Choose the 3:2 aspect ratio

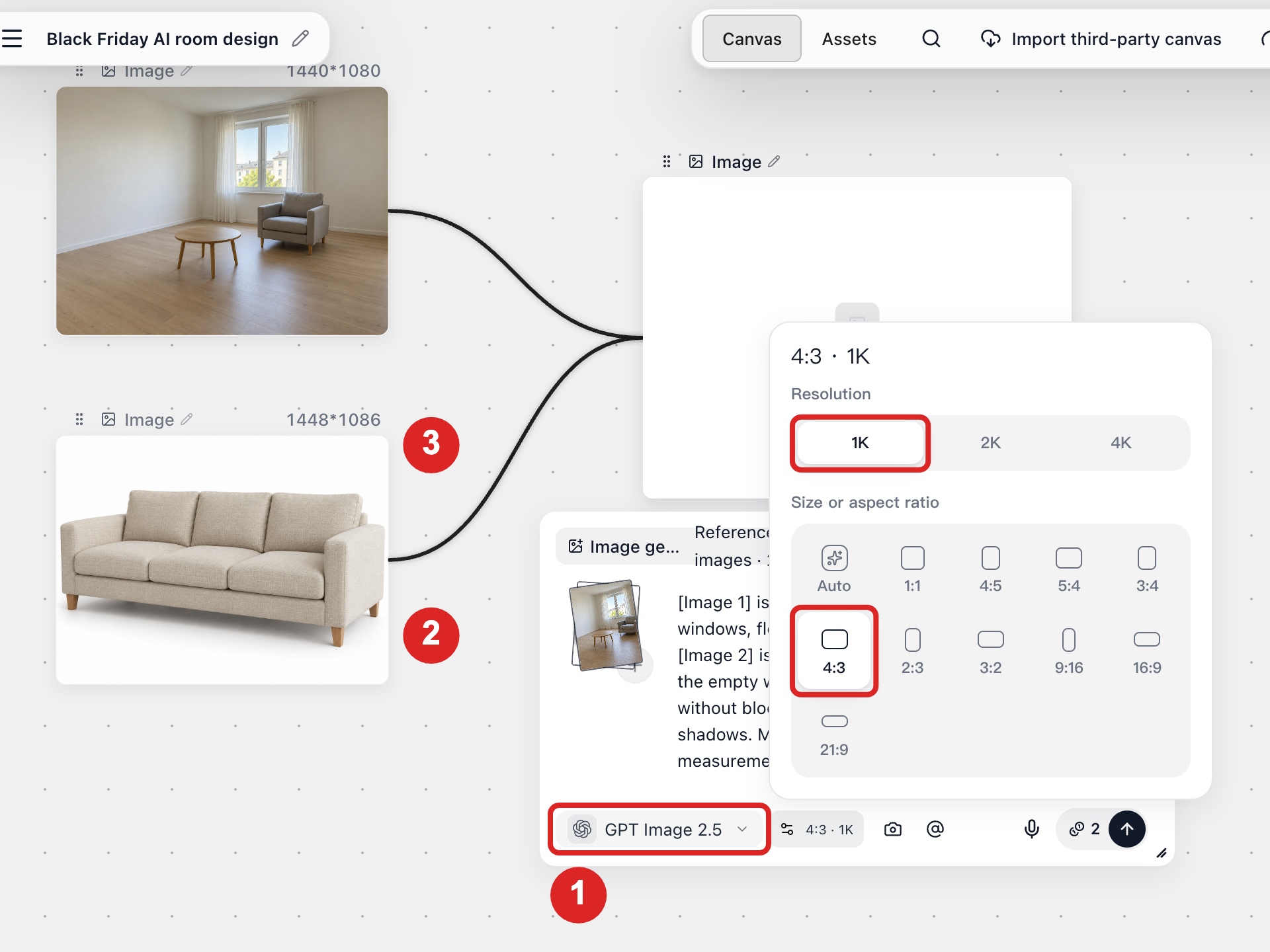[990, 651]
